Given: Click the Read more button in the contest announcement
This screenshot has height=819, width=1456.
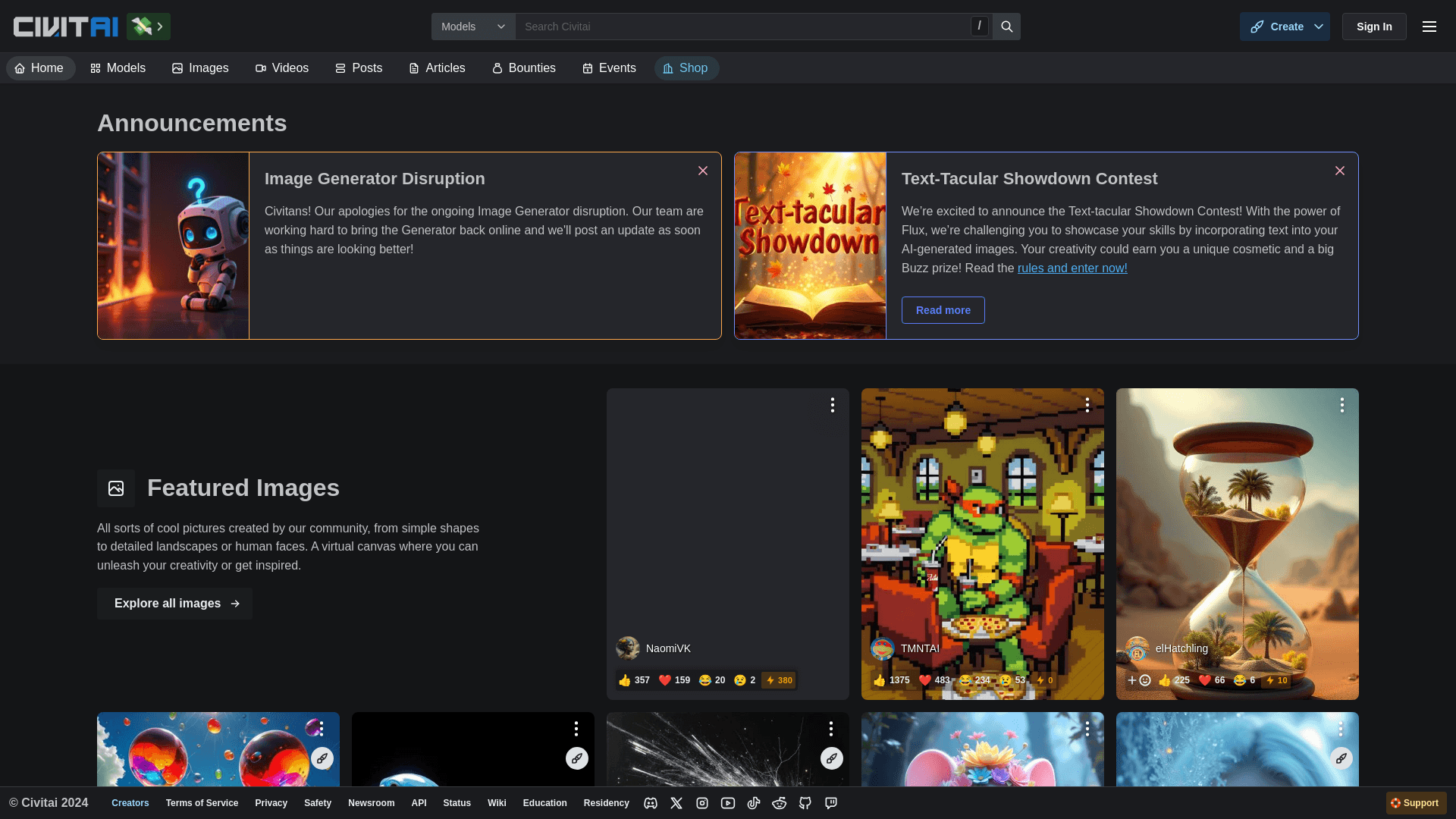Looking at the screenshot, I should [x=943, y=310].
